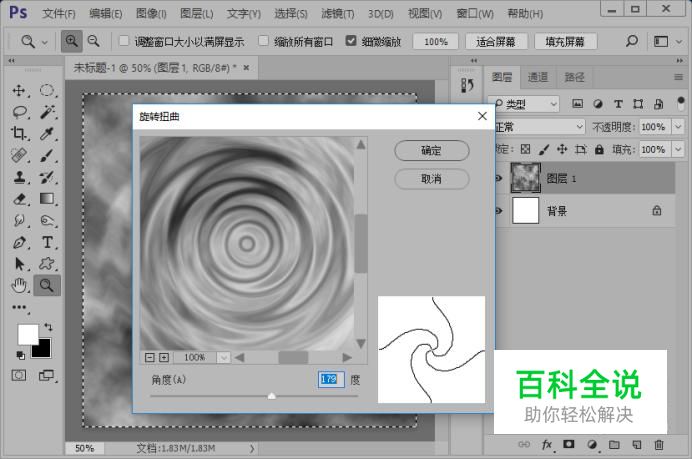Add a layer mask
Image resolution: width=692 pixels, height=459 pixels.
(x=569, y=444)
